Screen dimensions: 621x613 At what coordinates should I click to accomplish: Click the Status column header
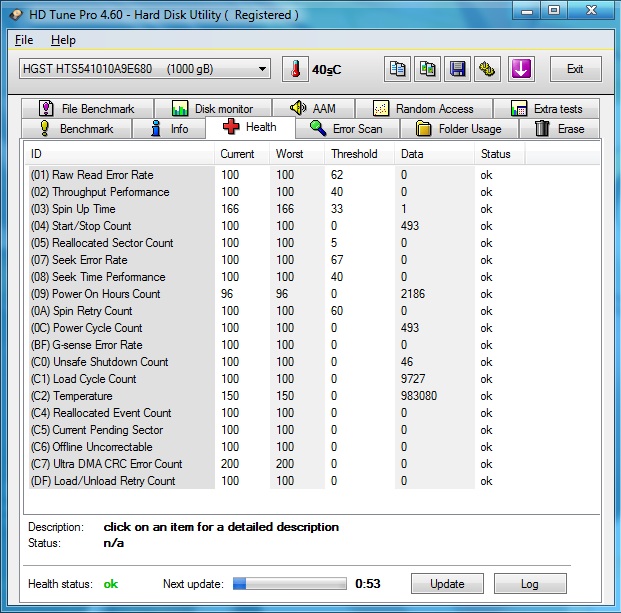[500, 154]
